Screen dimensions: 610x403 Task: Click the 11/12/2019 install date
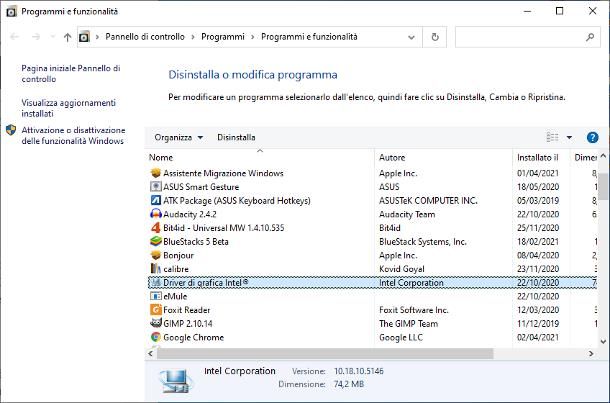click(538, 324)
